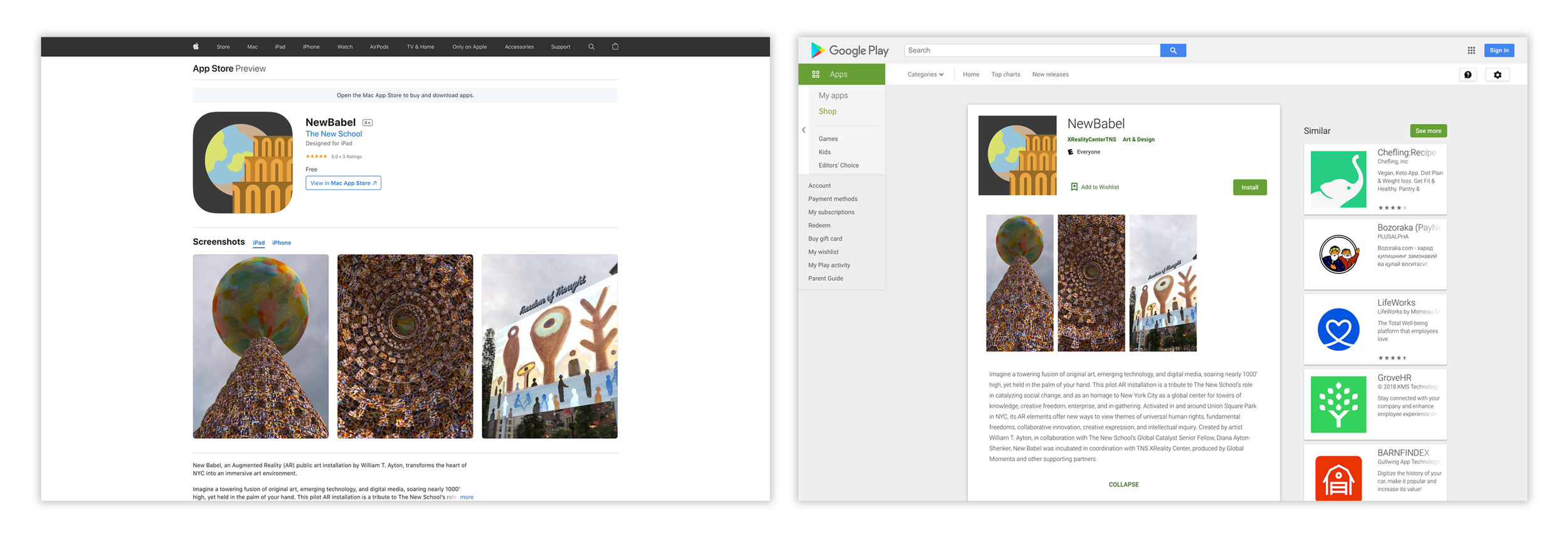This screenshot has width=1568, height=544.
Task: Expand App Store description with more link
Action: tap(467, 497)
